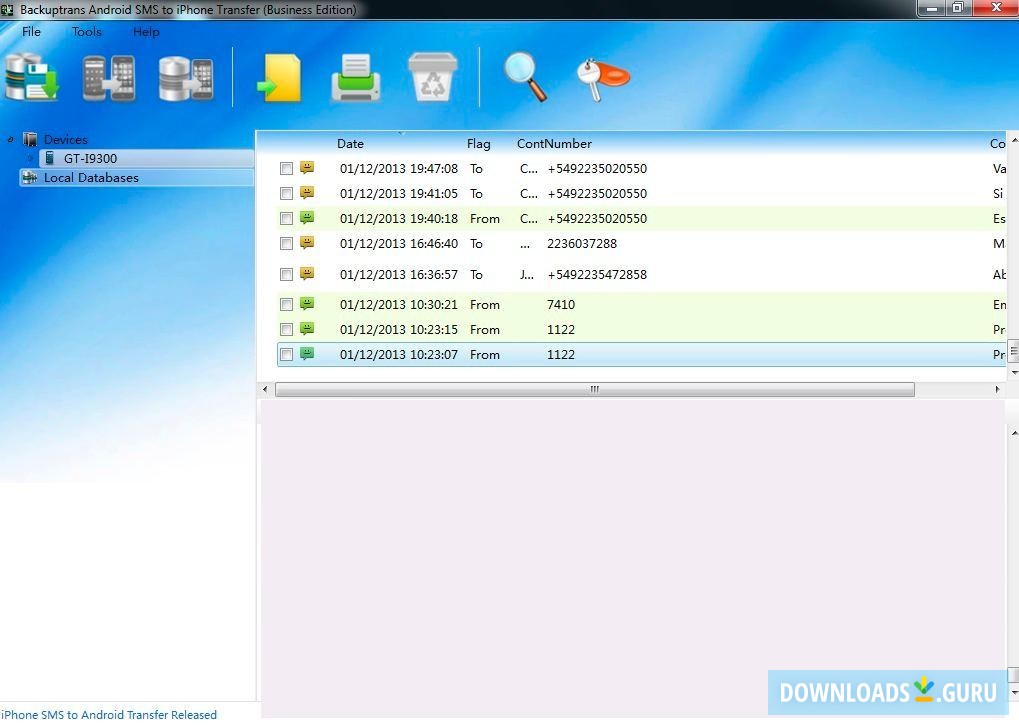Open the Tools menu
This screenshot has width=1019, height=725.
(87, 32)
